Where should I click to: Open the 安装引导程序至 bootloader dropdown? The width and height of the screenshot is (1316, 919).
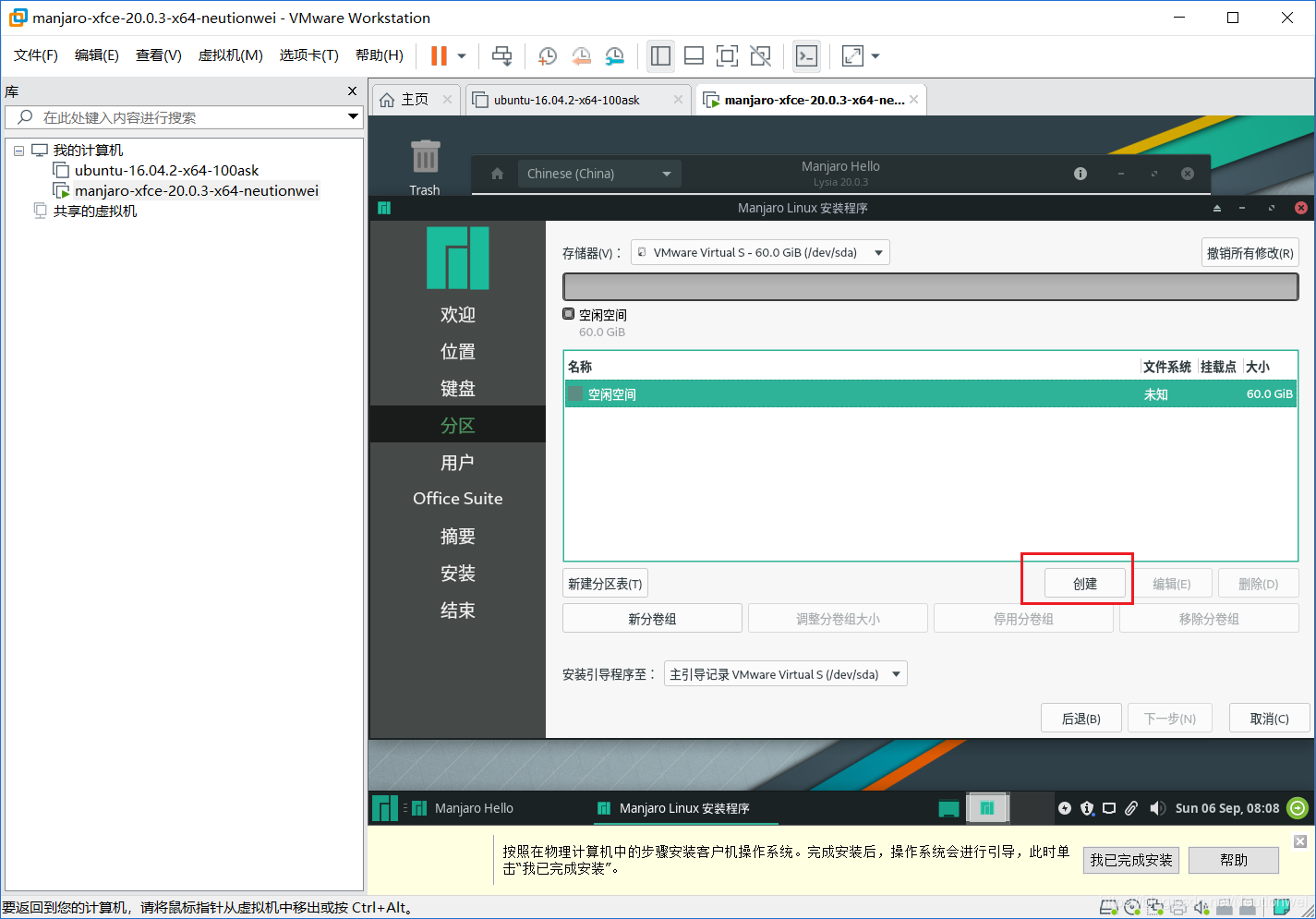[785, 674]
